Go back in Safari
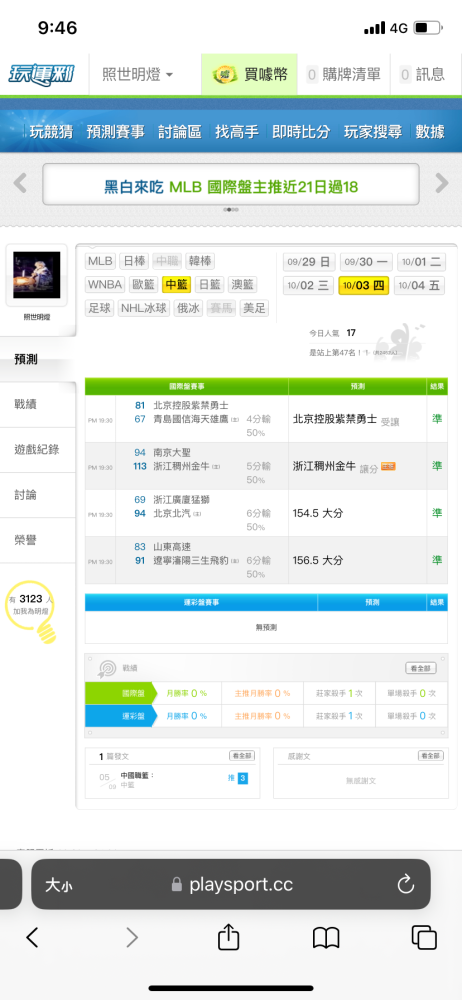462x1000 pixels. click(x=33, y=938)
